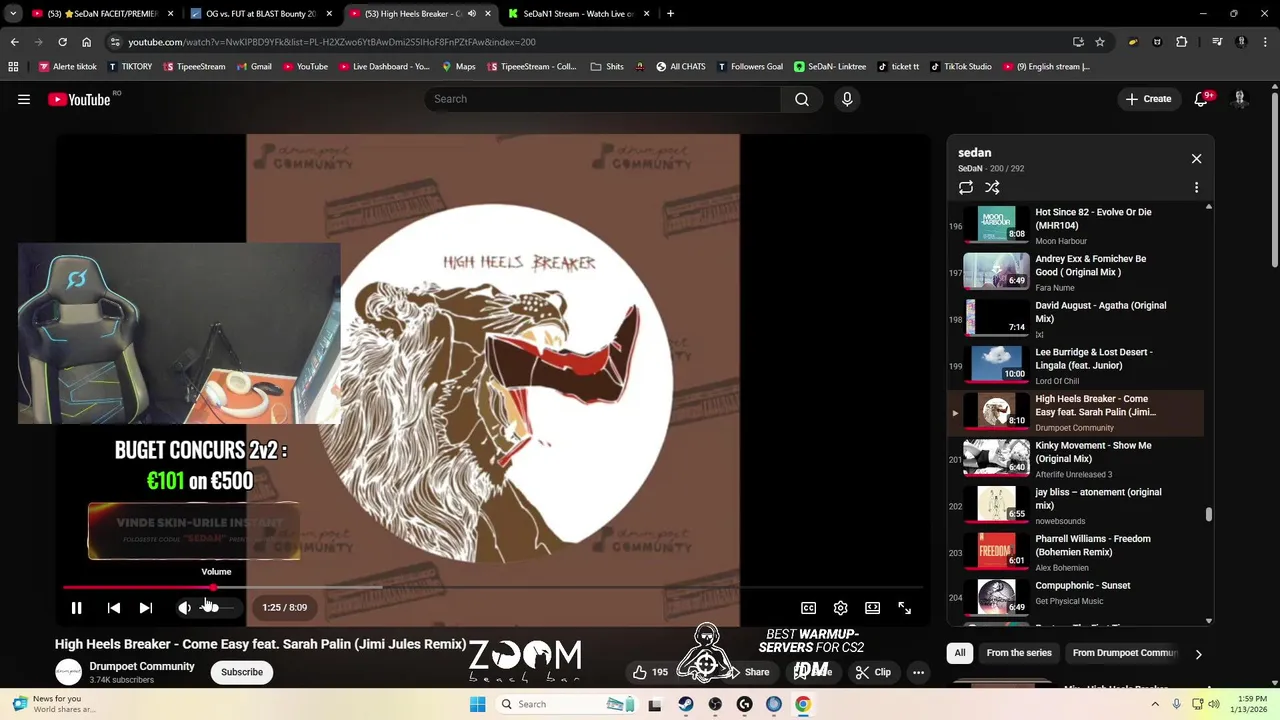Open YouTube notifications bell

(x=1202, y=99)
